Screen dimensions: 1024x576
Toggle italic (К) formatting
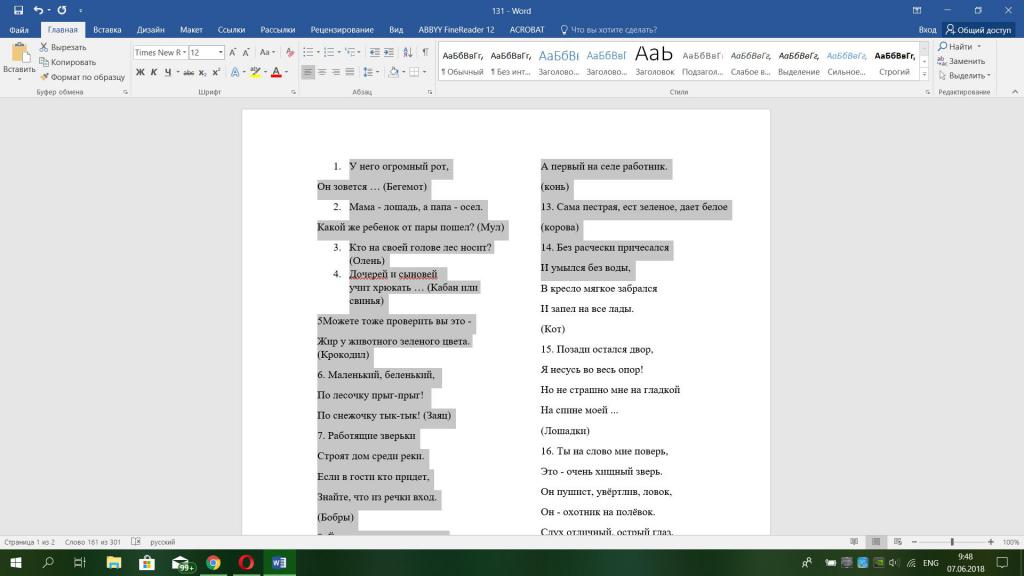point(154,72)
